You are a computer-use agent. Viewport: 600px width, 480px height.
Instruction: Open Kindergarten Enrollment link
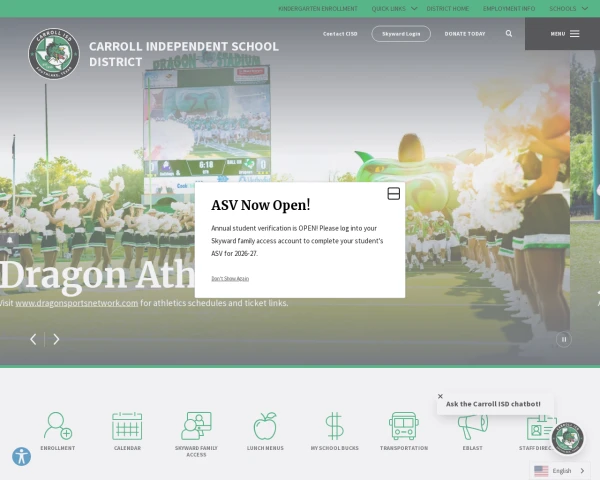(x=318, y=8)
